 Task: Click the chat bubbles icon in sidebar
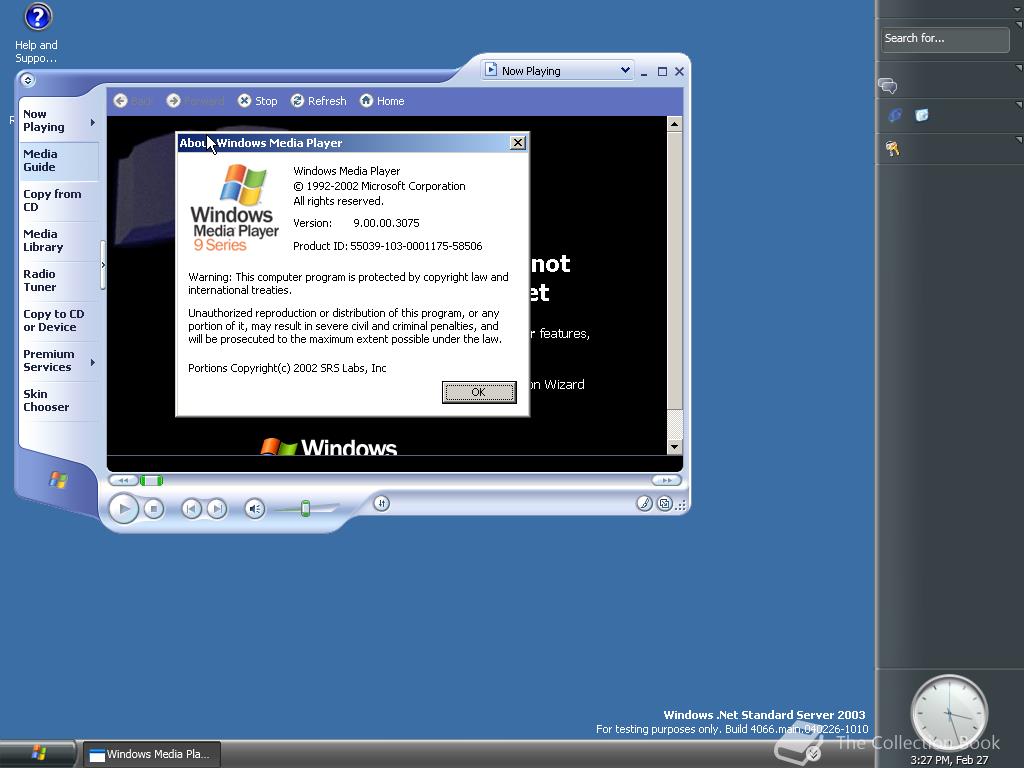coord(888,86)
